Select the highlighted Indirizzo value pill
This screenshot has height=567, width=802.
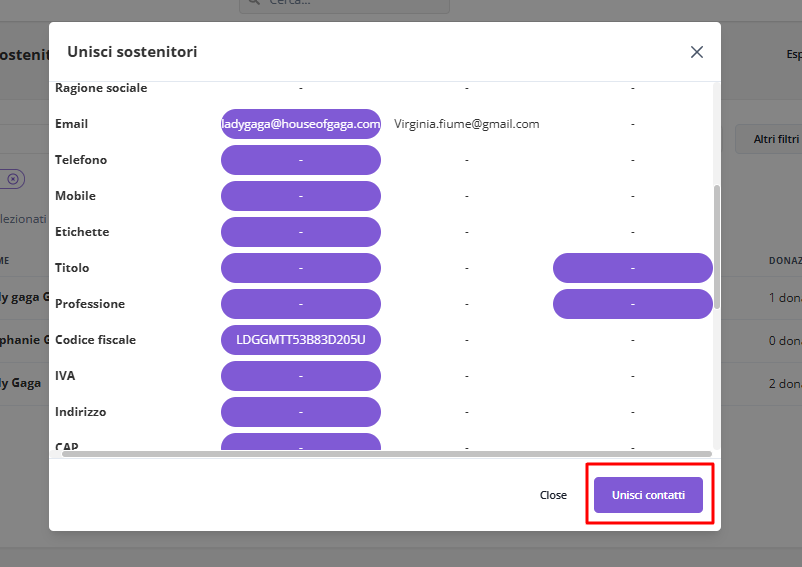301,412
